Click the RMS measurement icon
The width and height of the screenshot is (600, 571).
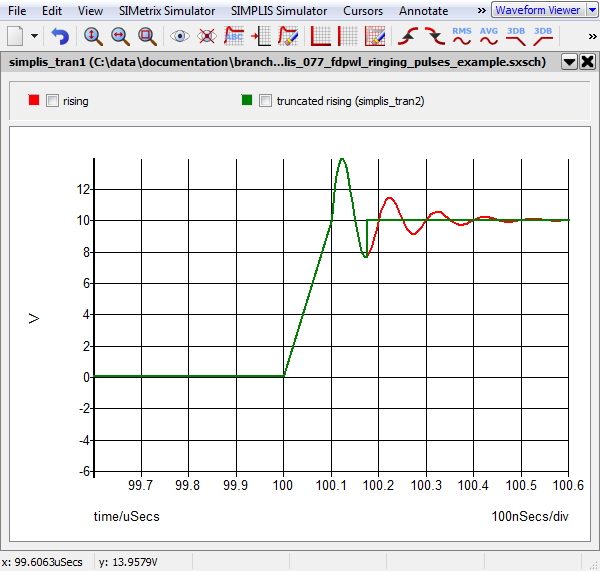[x=462, y=36]
